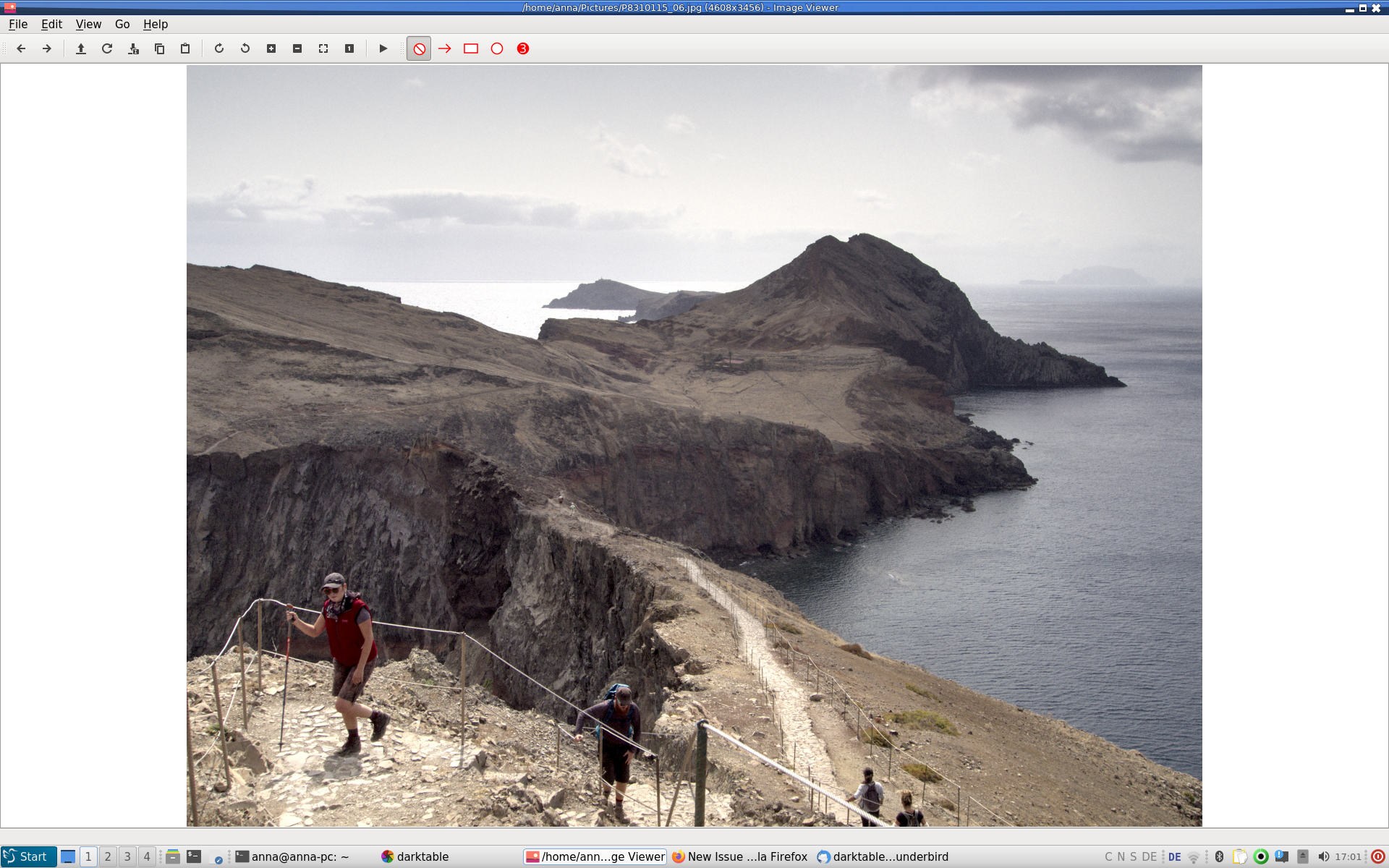Select the red arrow annotation tool
Viewport: 1389px width, 868px height.
point(444,48)
